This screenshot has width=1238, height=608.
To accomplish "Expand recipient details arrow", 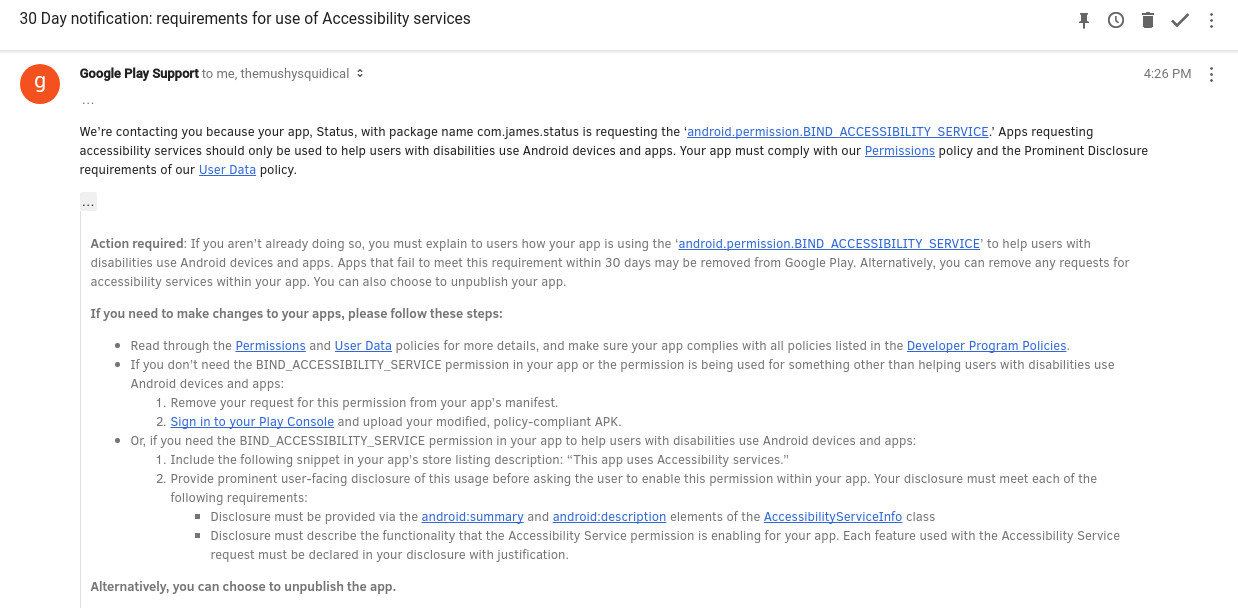I will coord(360,74).
